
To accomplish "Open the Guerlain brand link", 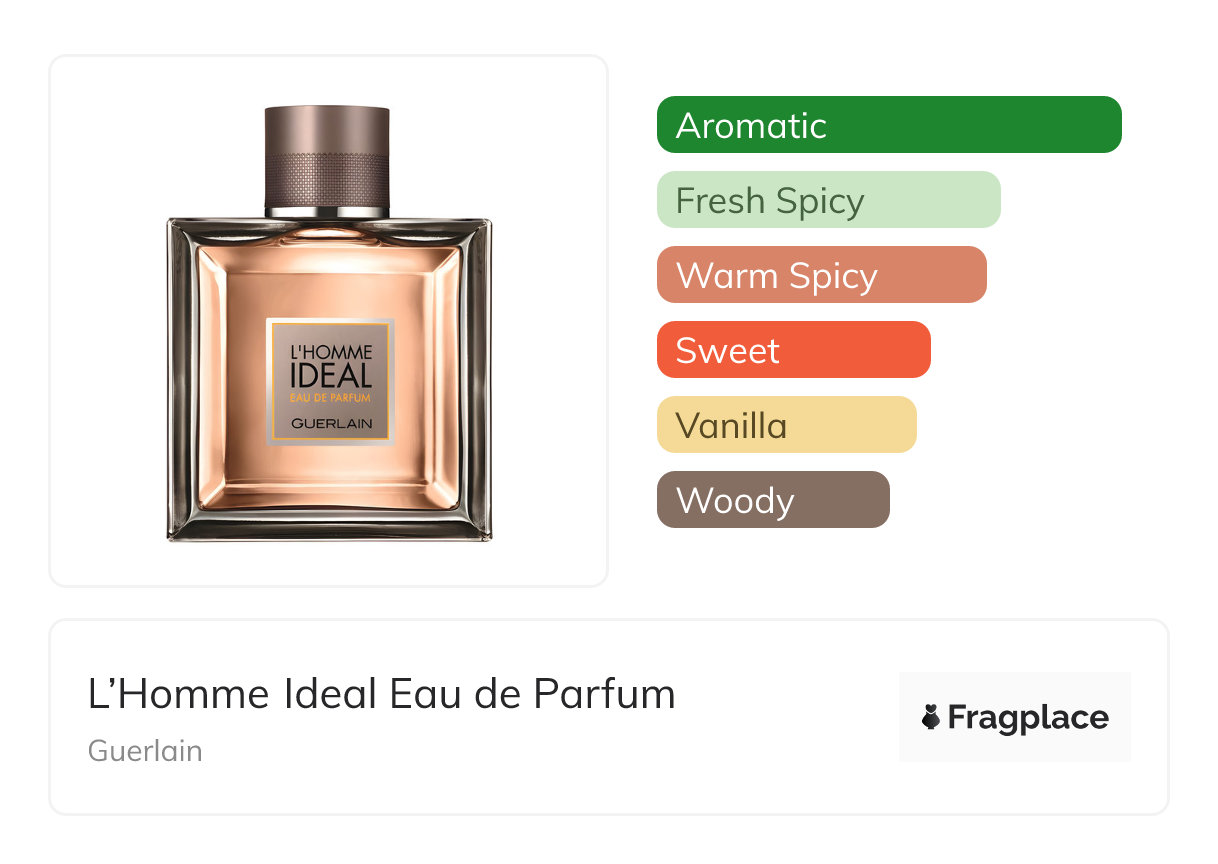I will pyautogui.click(x=145, y=751).
